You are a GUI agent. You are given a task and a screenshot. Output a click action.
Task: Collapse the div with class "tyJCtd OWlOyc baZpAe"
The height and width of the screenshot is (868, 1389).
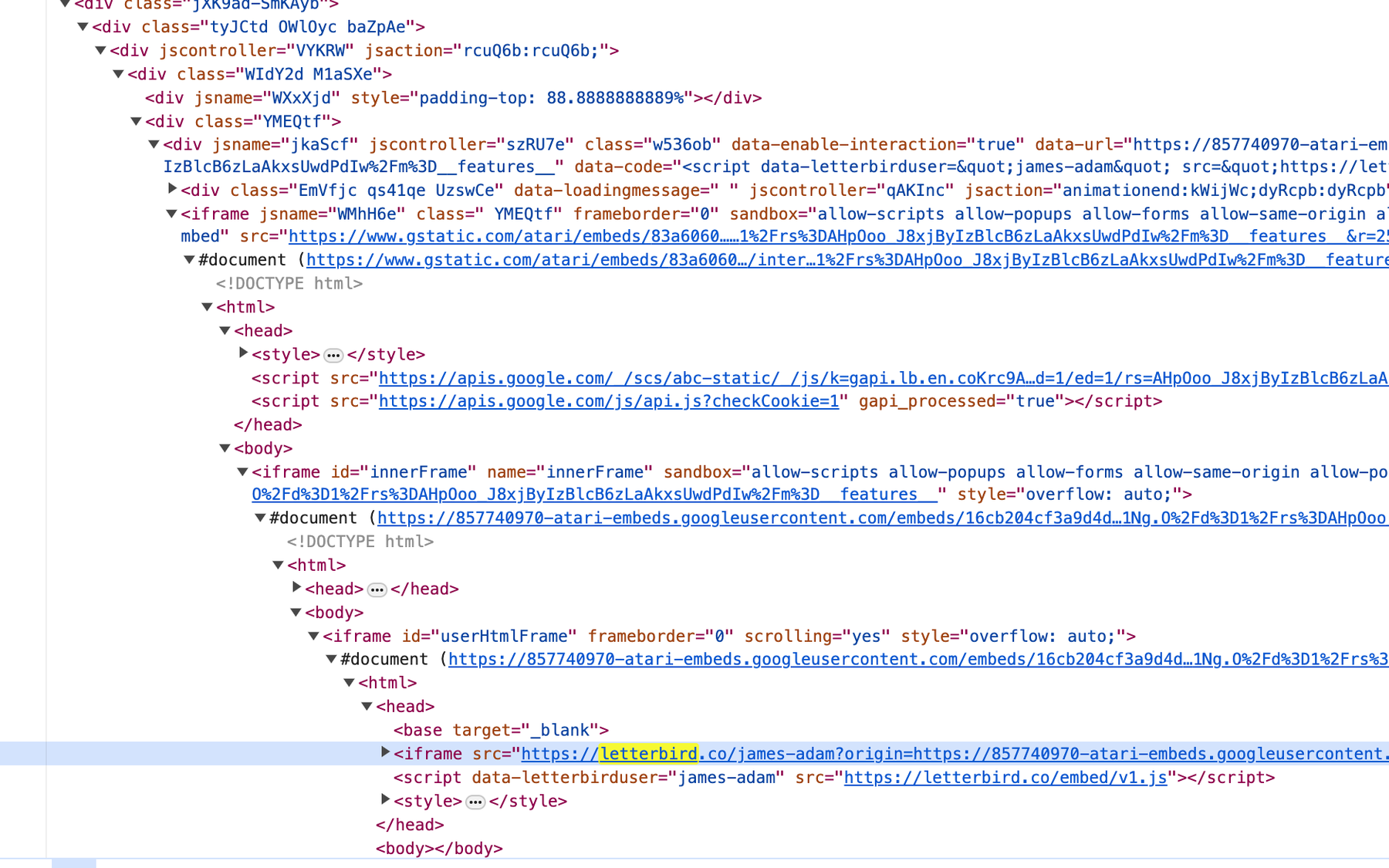coord(83,27)
